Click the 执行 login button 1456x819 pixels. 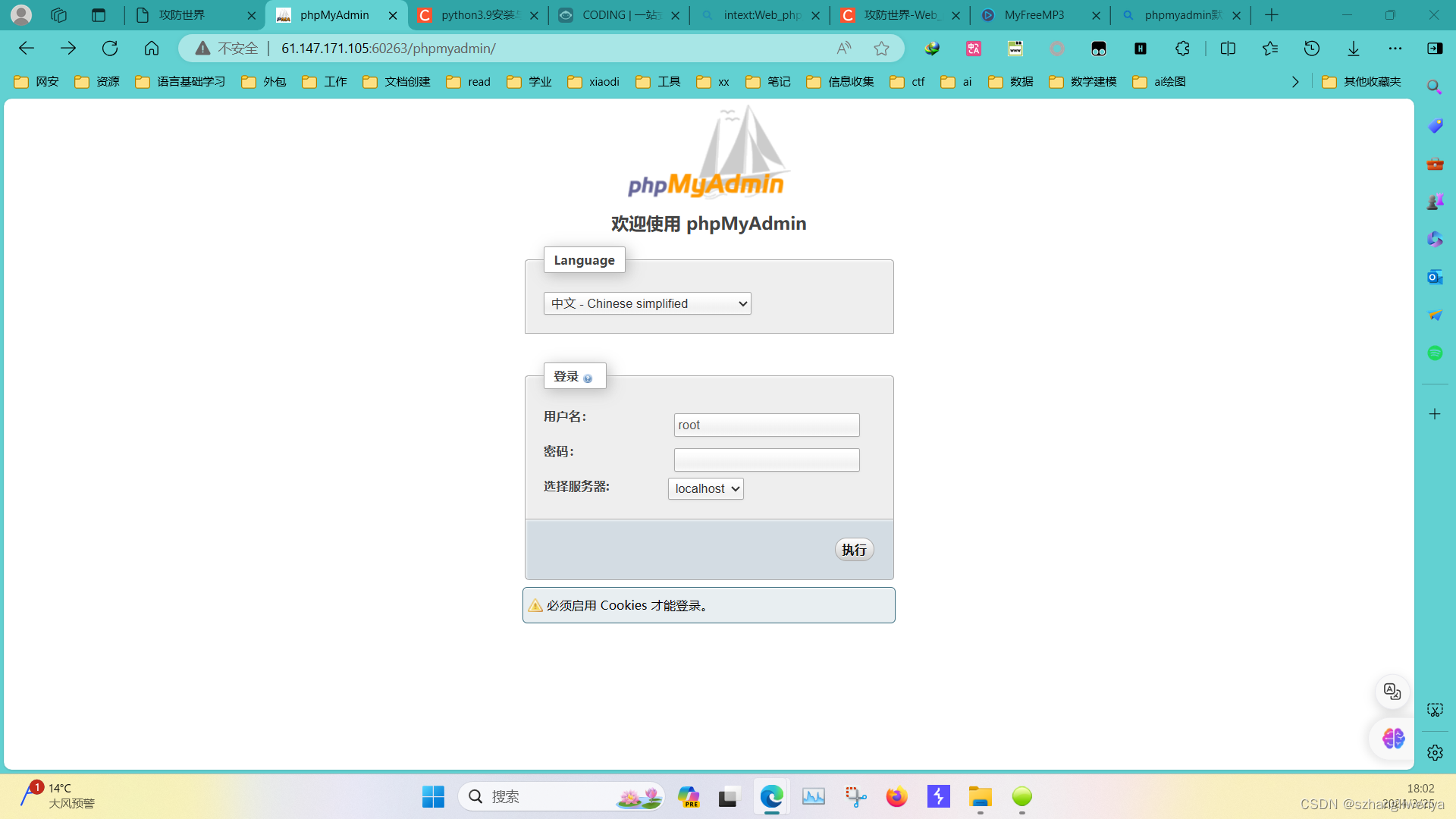[x=854, y=549]
